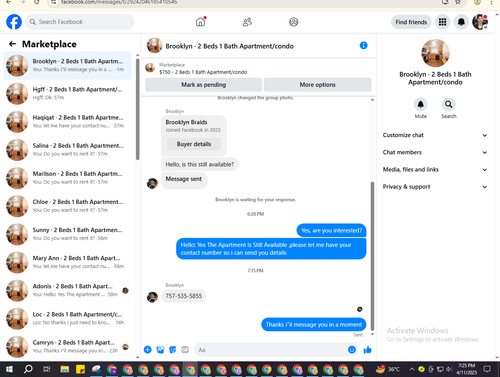Click 'Yes, are you interested?' bubble
This screenshot has height=377, width=500.
pyautogui.click(x=331, y=230)
